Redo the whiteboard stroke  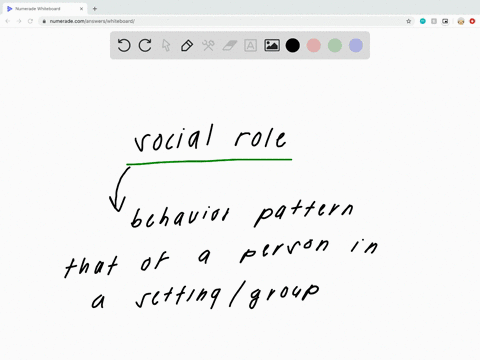[145, 45]
